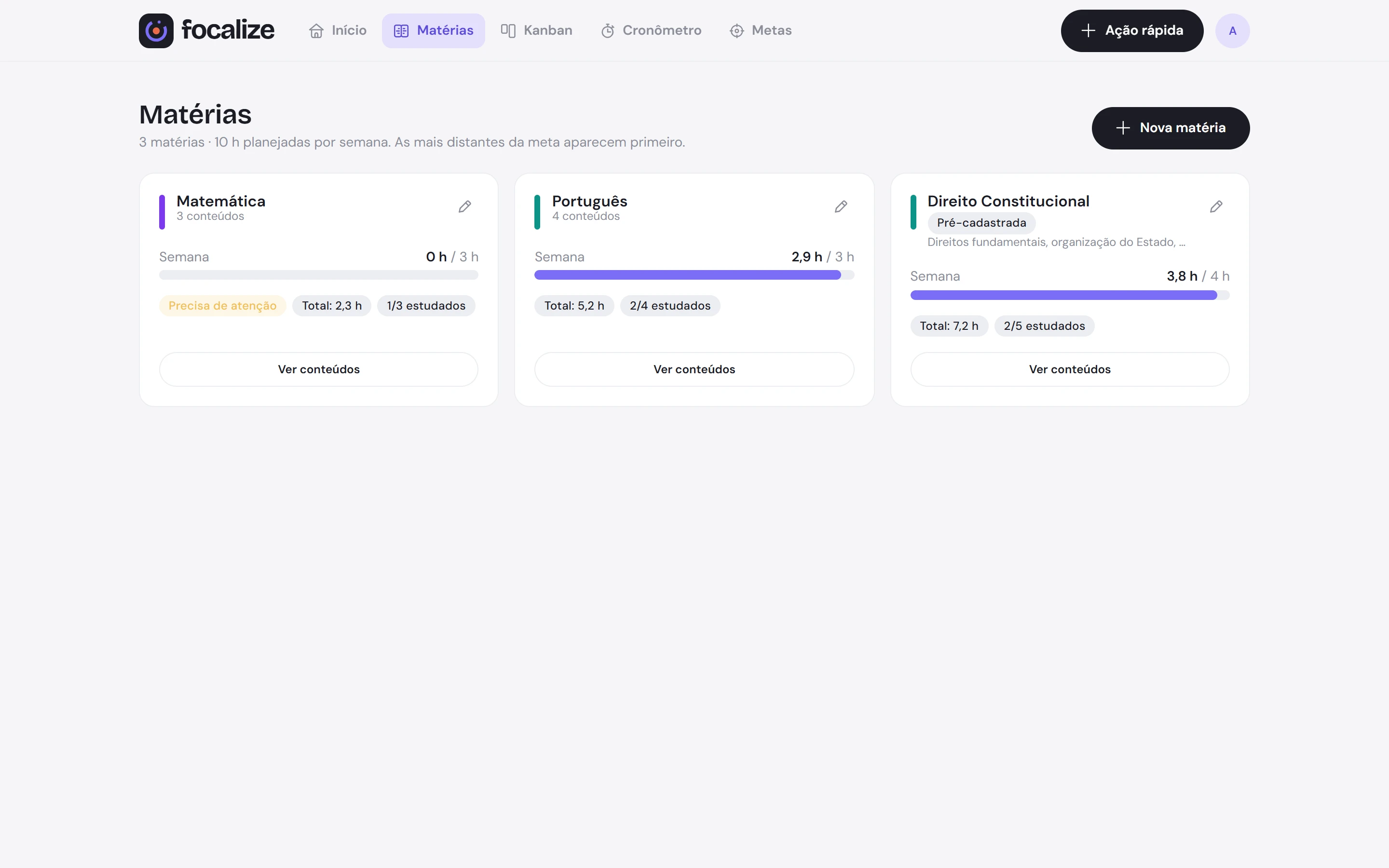The height and width of the screenshot is (868, 1389).
Task: Click the 1/3 estudados chip
Action: point(426,305)
